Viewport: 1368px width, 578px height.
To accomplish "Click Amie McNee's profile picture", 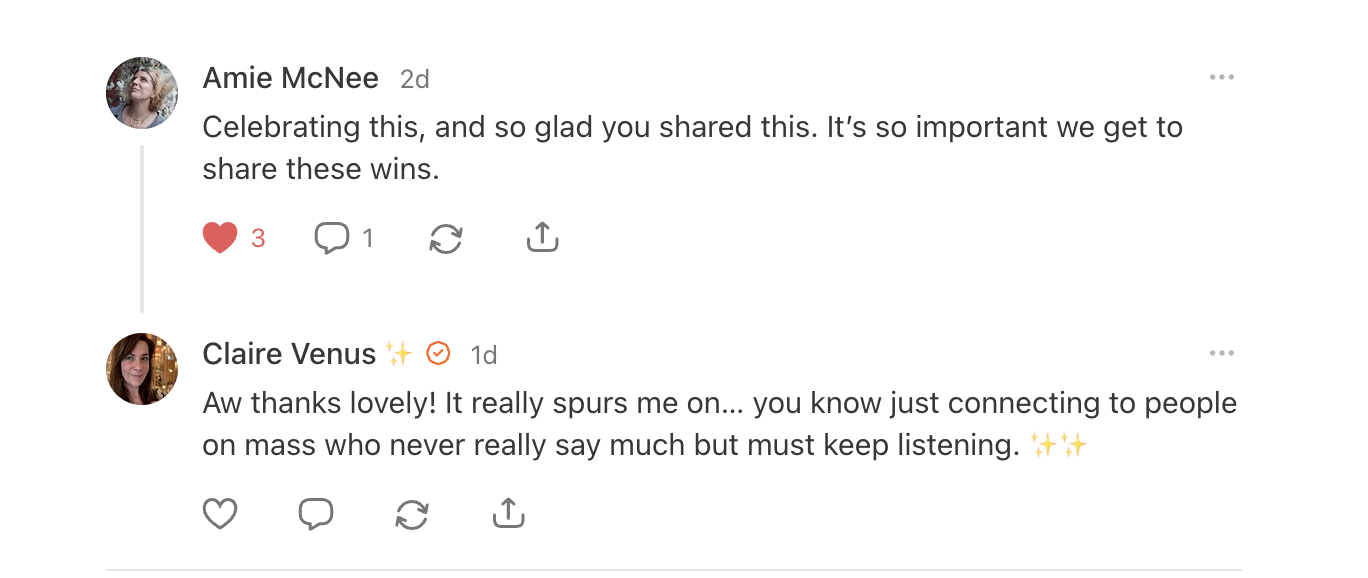I will (x=142, y=93).
